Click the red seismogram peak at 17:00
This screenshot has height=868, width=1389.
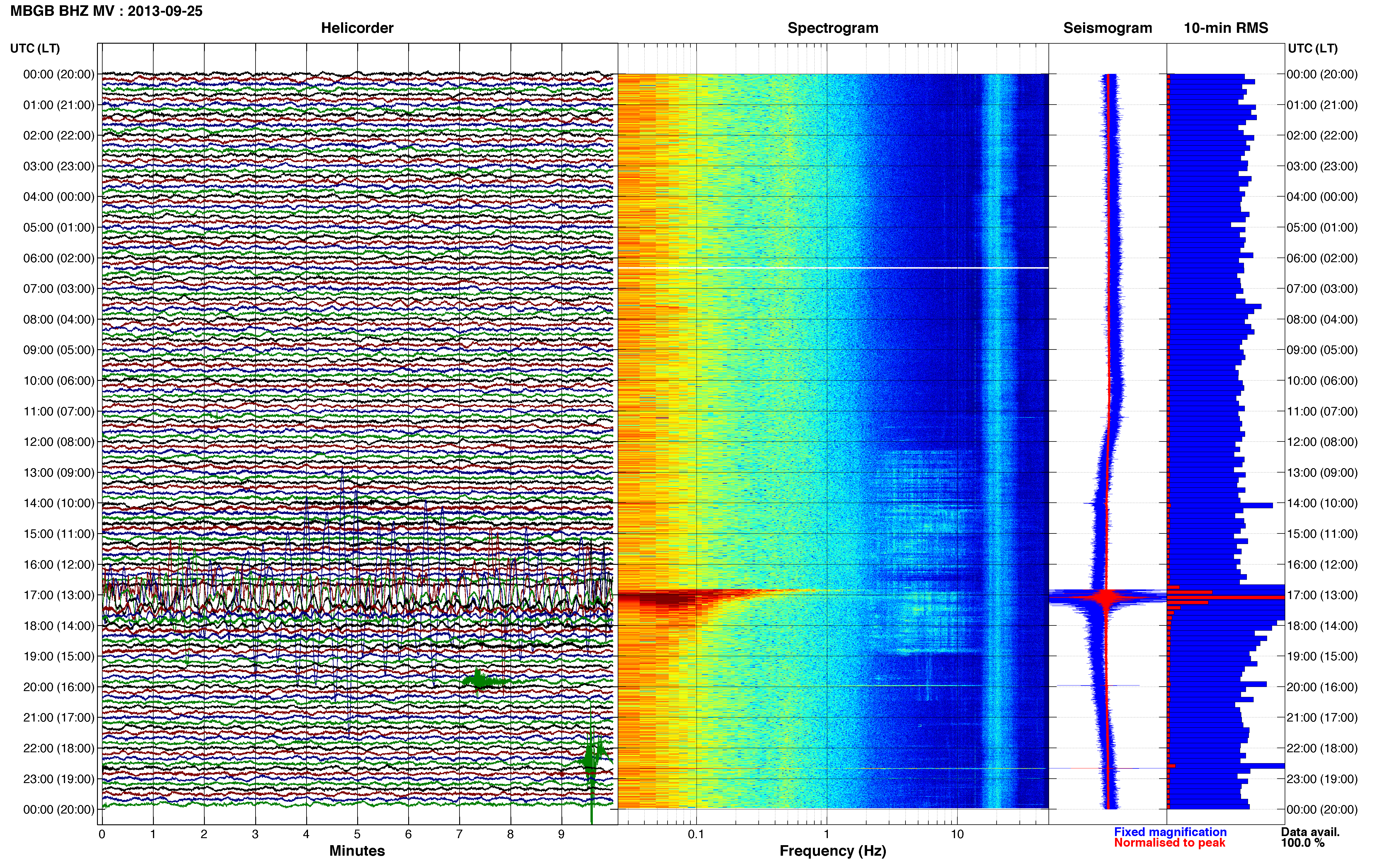tap(1105, 598)
